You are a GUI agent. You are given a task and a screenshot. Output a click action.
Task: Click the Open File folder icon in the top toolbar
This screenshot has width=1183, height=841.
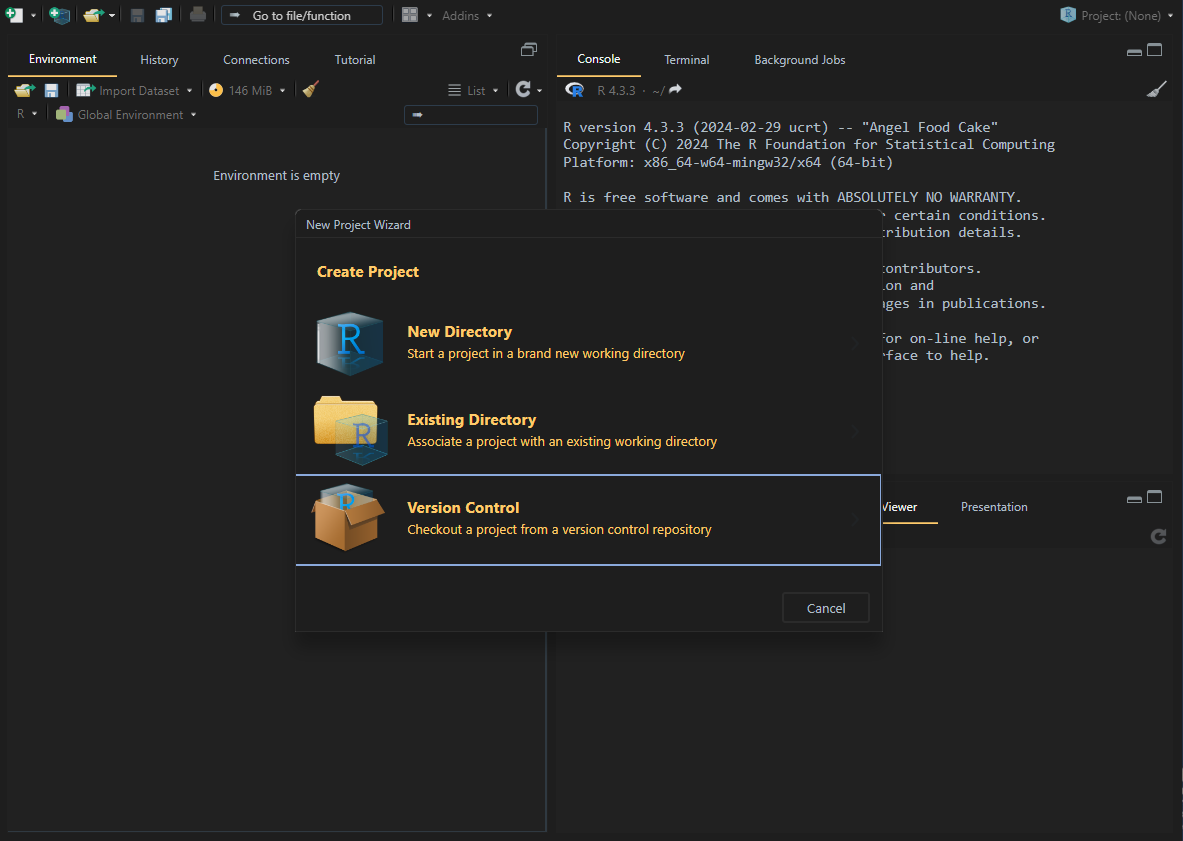click(93, 14)
